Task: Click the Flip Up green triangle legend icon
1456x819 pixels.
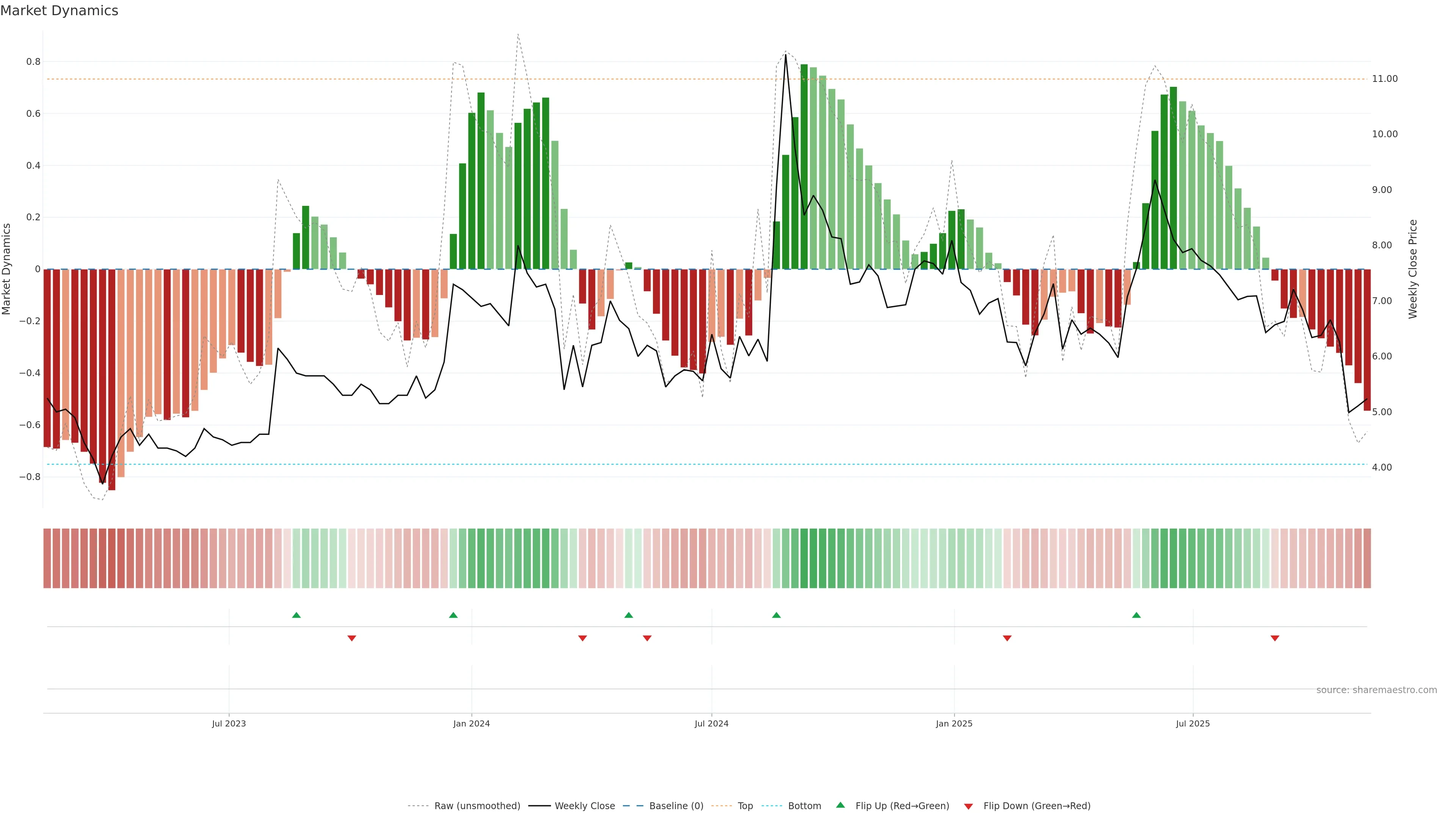Action: (x=840, y=805)
